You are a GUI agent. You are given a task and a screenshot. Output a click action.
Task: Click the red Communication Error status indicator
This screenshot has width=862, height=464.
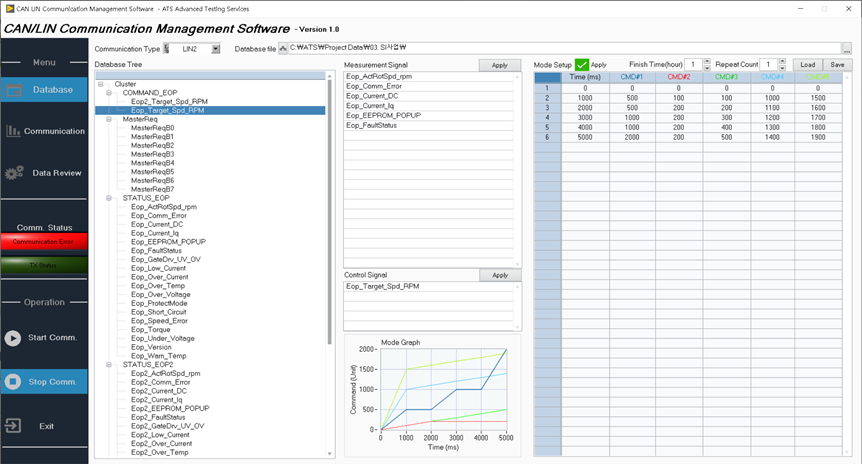pos(44,241)
